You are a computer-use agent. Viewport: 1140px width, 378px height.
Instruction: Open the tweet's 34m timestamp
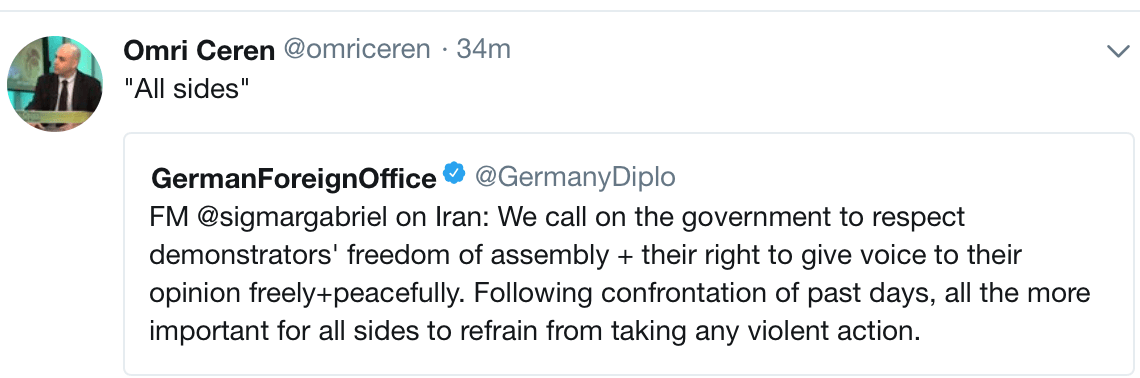(x=483, y=49)
